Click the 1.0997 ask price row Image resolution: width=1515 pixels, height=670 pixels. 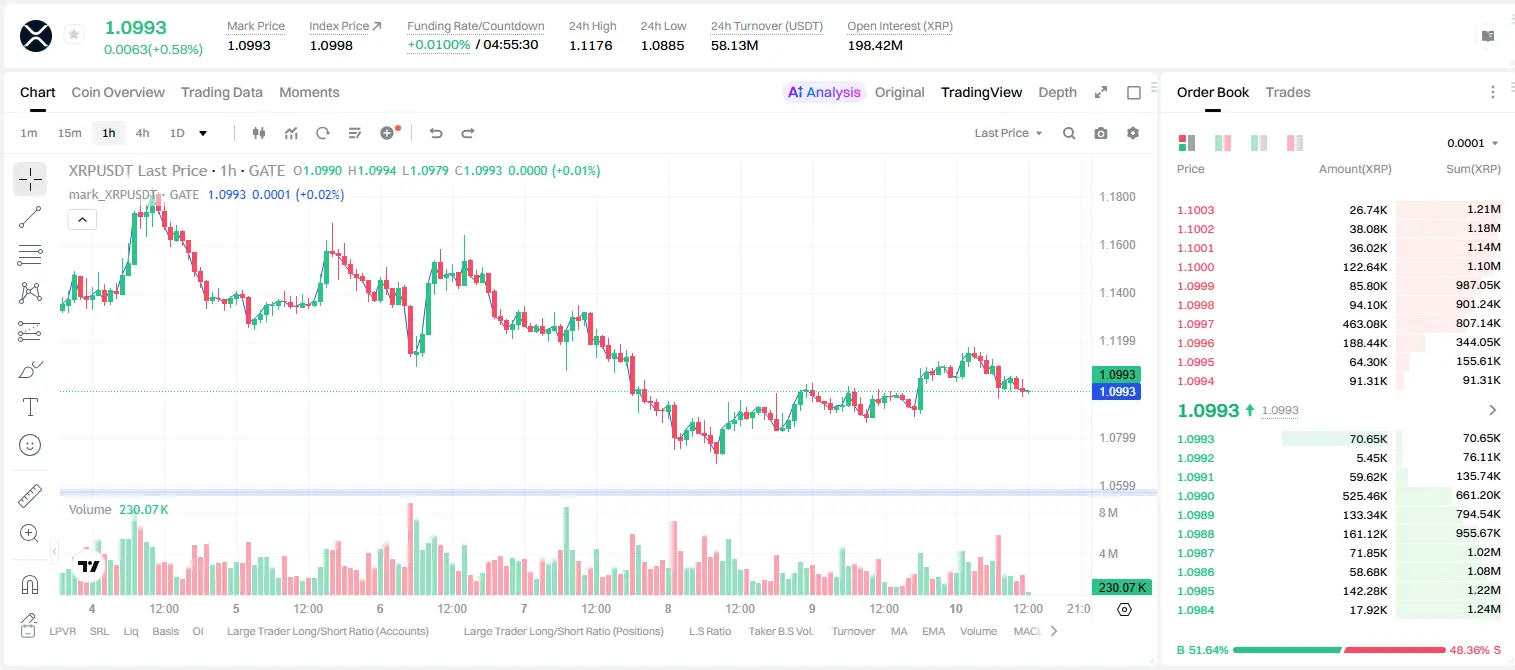pos(1338,324)
